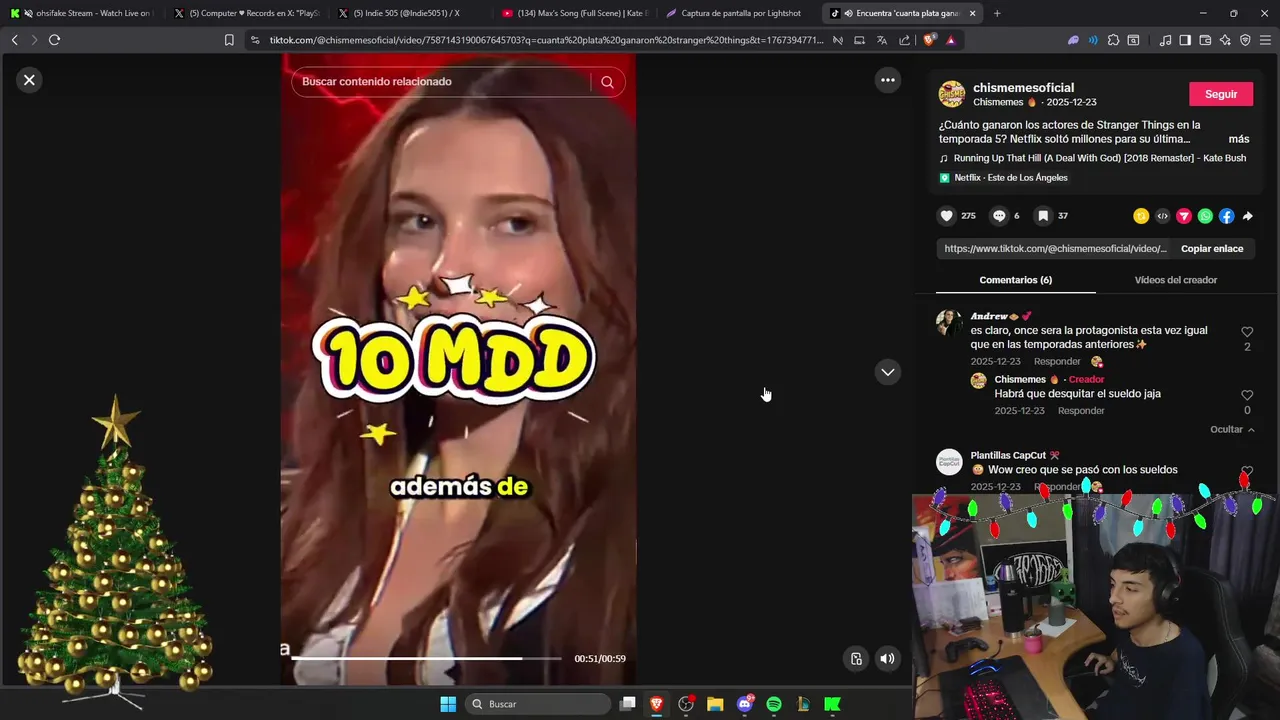This screenshot has height=720, width=1280.
Task: Switch to 'Computer Records en X' tab
Action: (246, 13)
